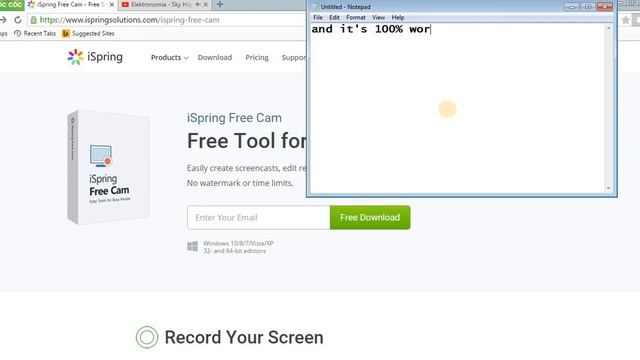Click the iSpring Free Cam product box image
The width and height of the screenshot is (640, 360).
click(109, 167)
